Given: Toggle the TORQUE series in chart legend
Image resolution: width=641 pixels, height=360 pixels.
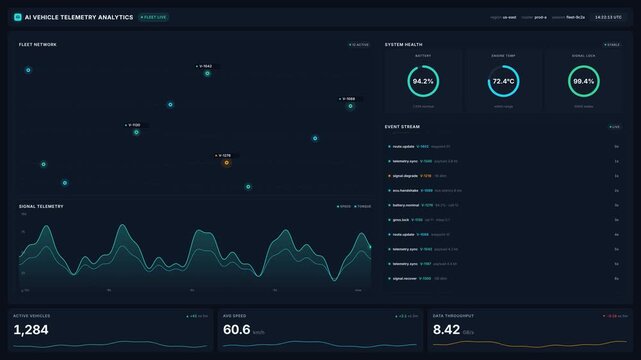Looking at the screenshot, I should [363, 206].
